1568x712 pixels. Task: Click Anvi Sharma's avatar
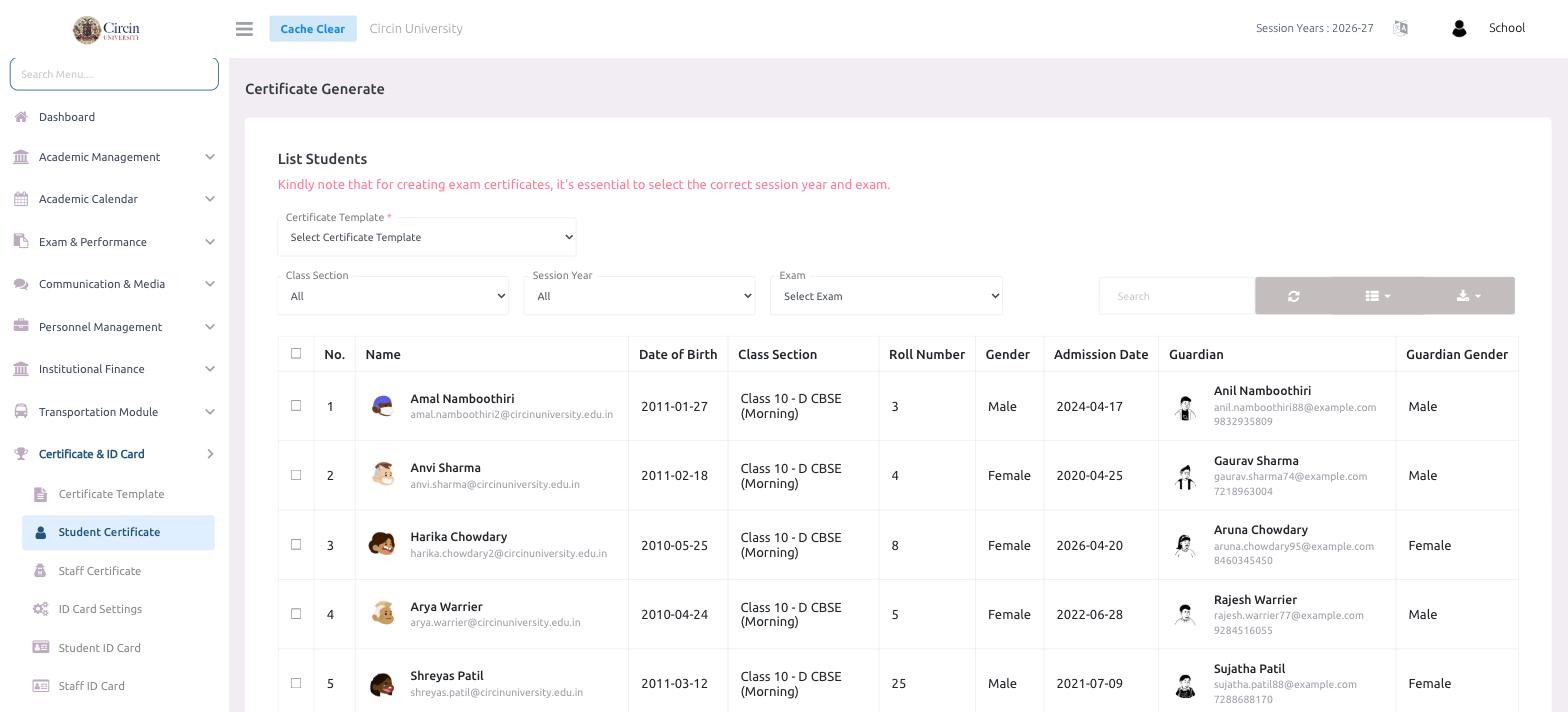tap(382, 475)
